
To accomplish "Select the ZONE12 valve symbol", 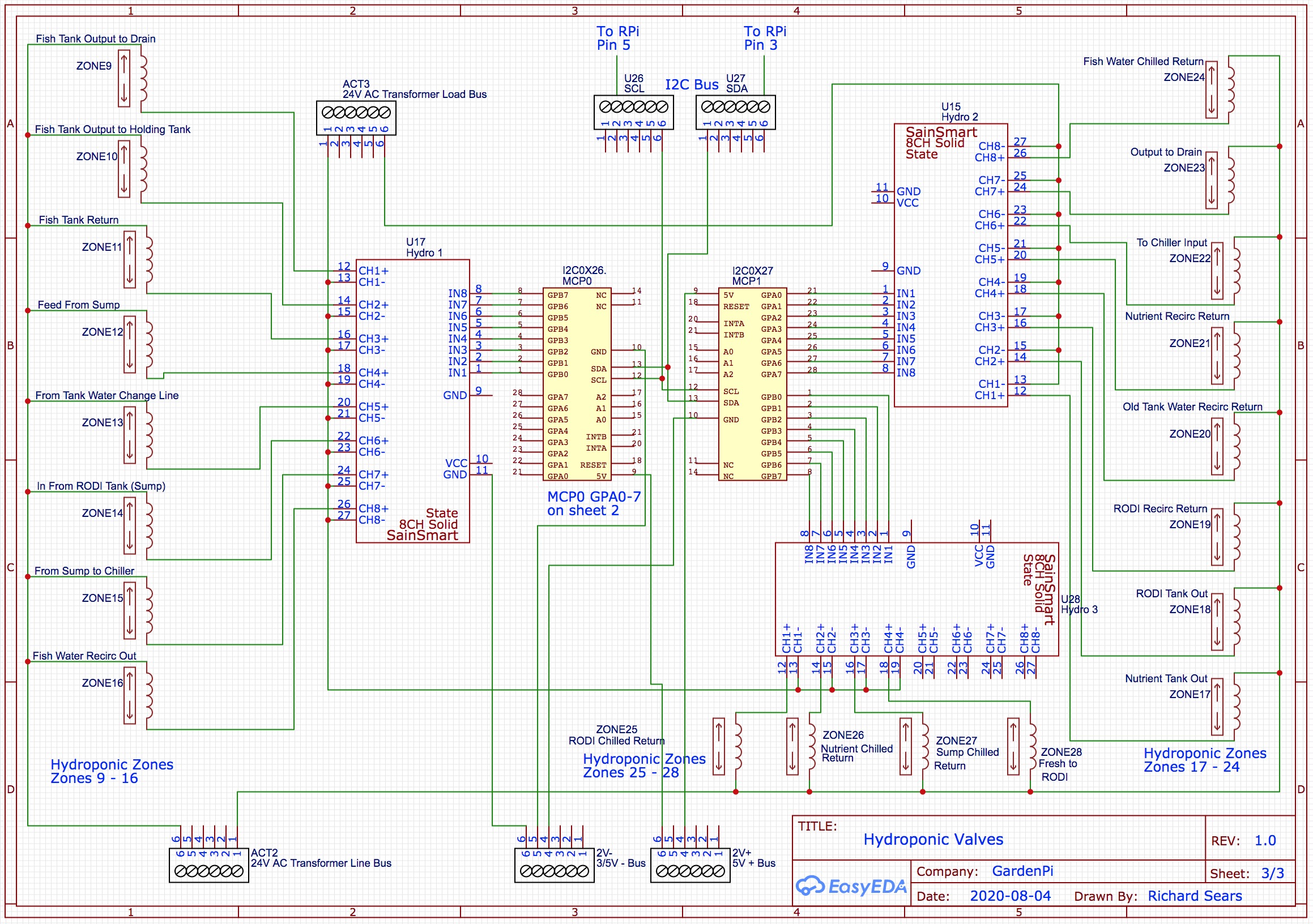I will [138, 345].
